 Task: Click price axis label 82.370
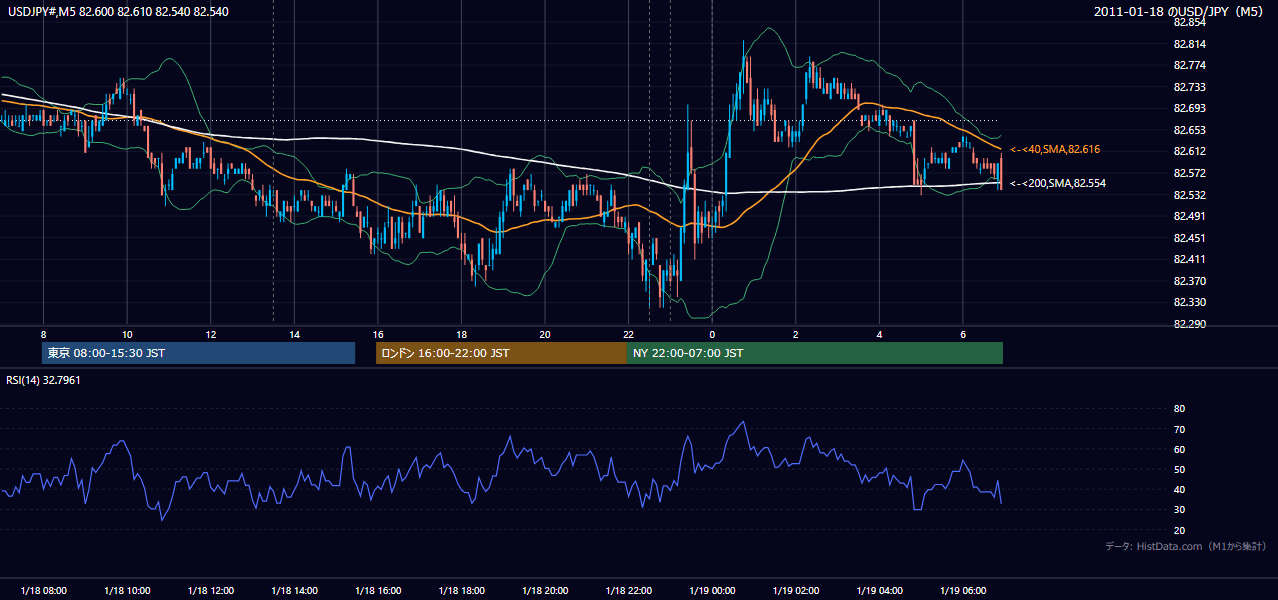[x=1189, y=281]
